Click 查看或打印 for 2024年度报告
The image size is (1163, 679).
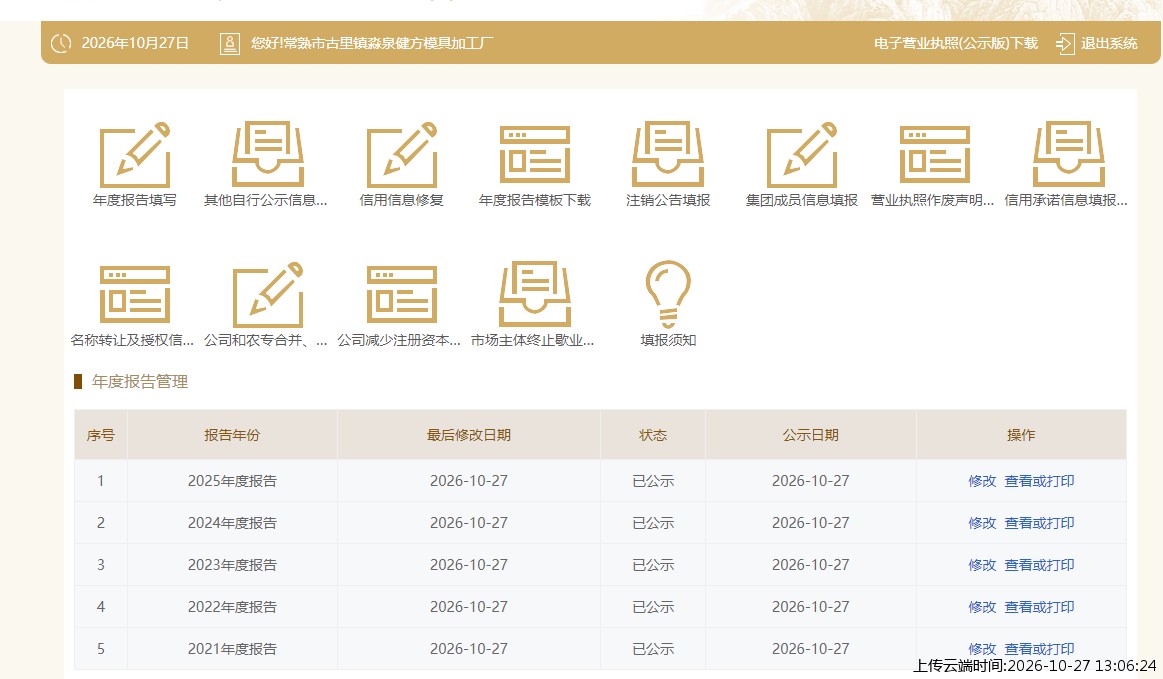click(1039, 523)
